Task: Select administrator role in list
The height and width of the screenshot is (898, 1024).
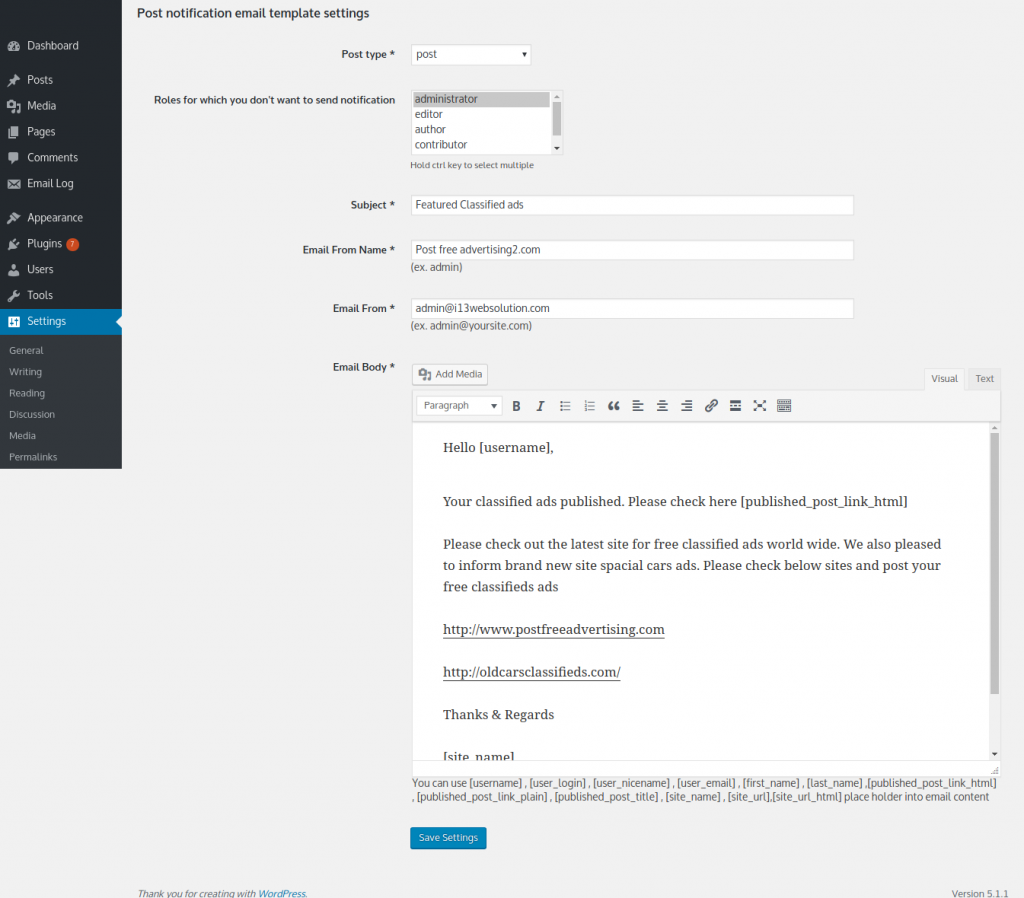Action: [x=481, y=99]
